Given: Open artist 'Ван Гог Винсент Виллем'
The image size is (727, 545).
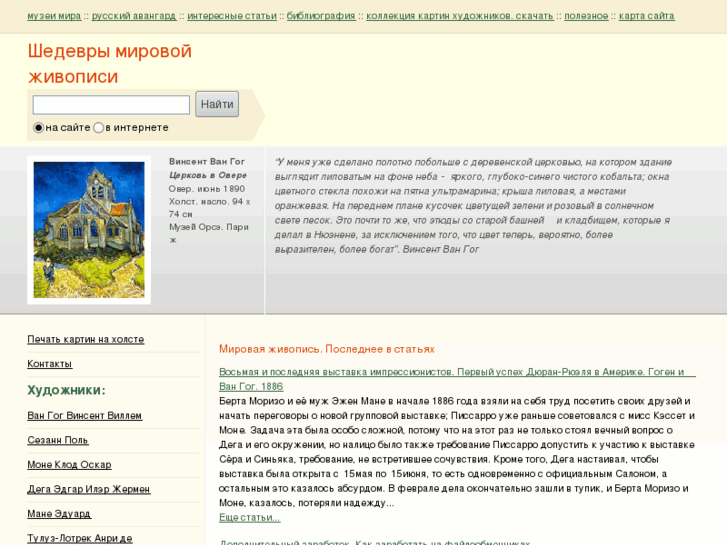Looking at the screenshot, I should 85,416.
